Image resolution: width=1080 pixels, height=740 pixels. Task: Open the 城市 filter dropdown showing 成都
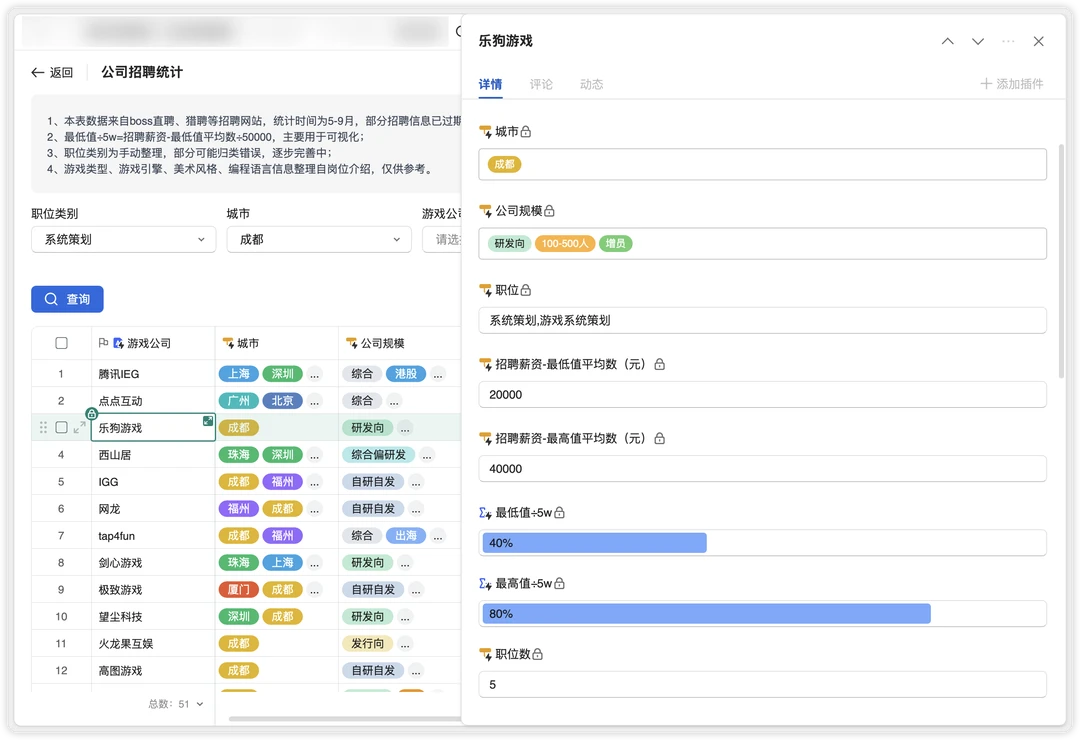pos(319,240)
